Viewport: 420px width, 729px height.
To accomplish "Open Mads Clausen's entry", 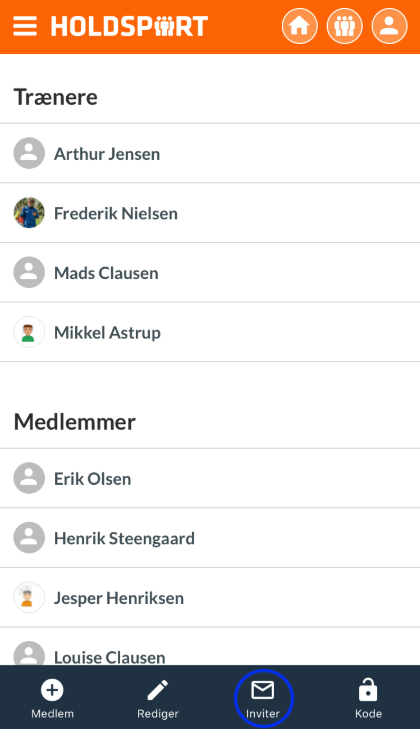I will click(210, 272).
